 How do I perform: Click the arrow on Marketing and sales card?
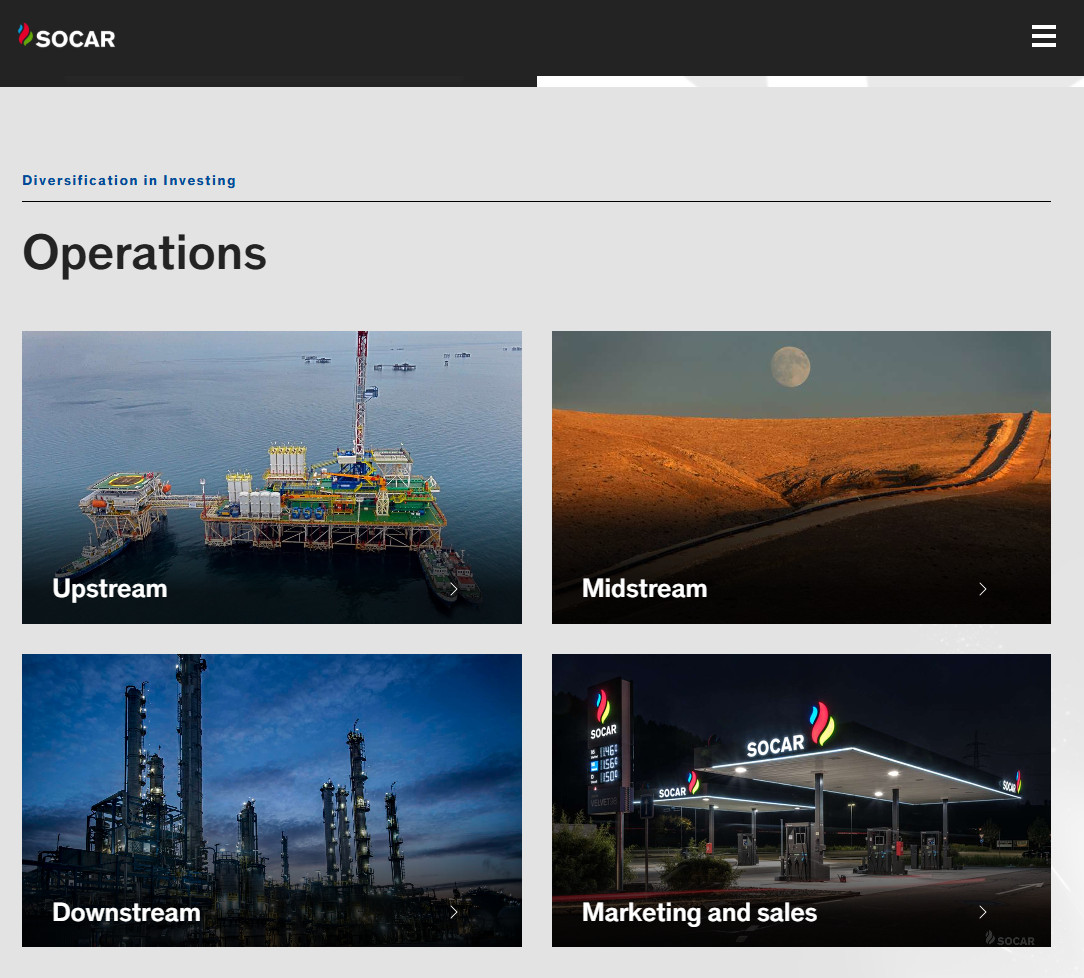982,912
